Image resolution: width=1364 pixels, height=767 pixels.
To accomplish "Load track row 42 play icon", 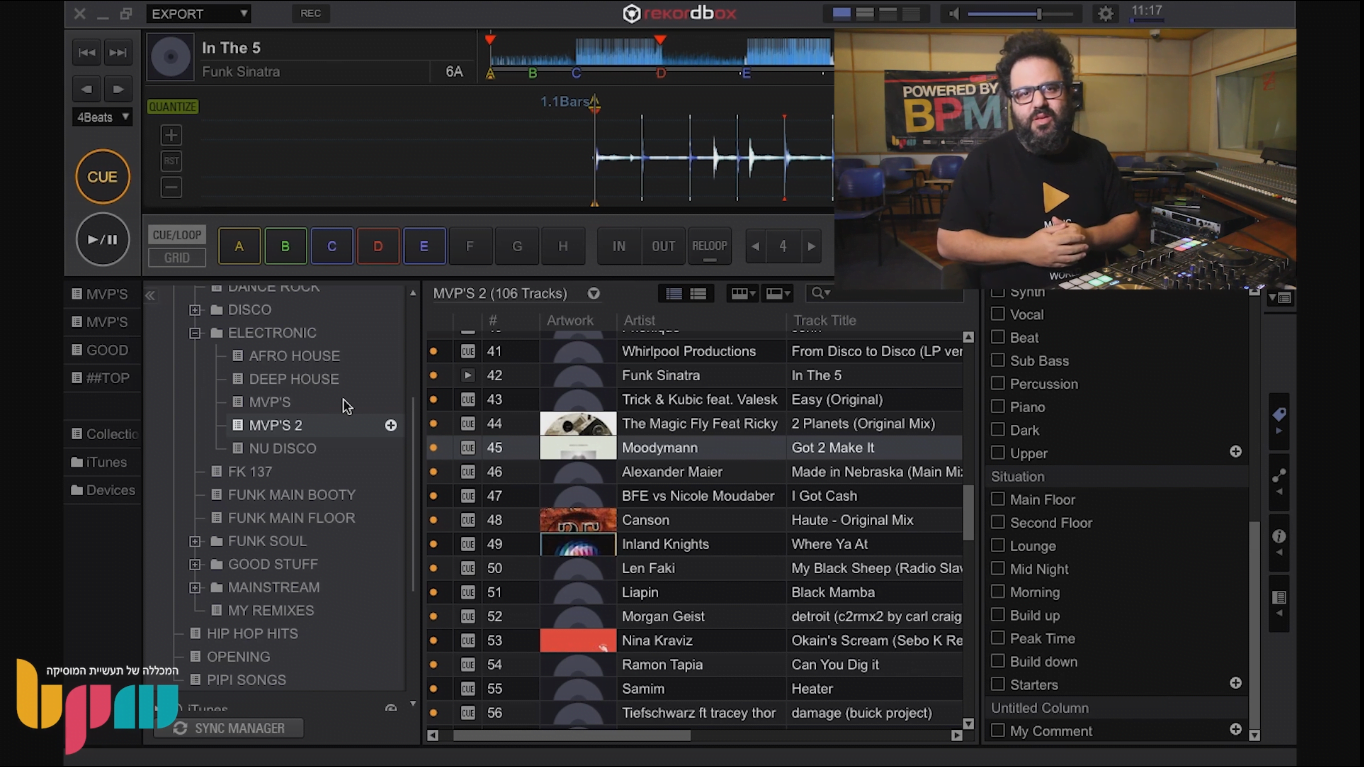I will pos(468,375).
